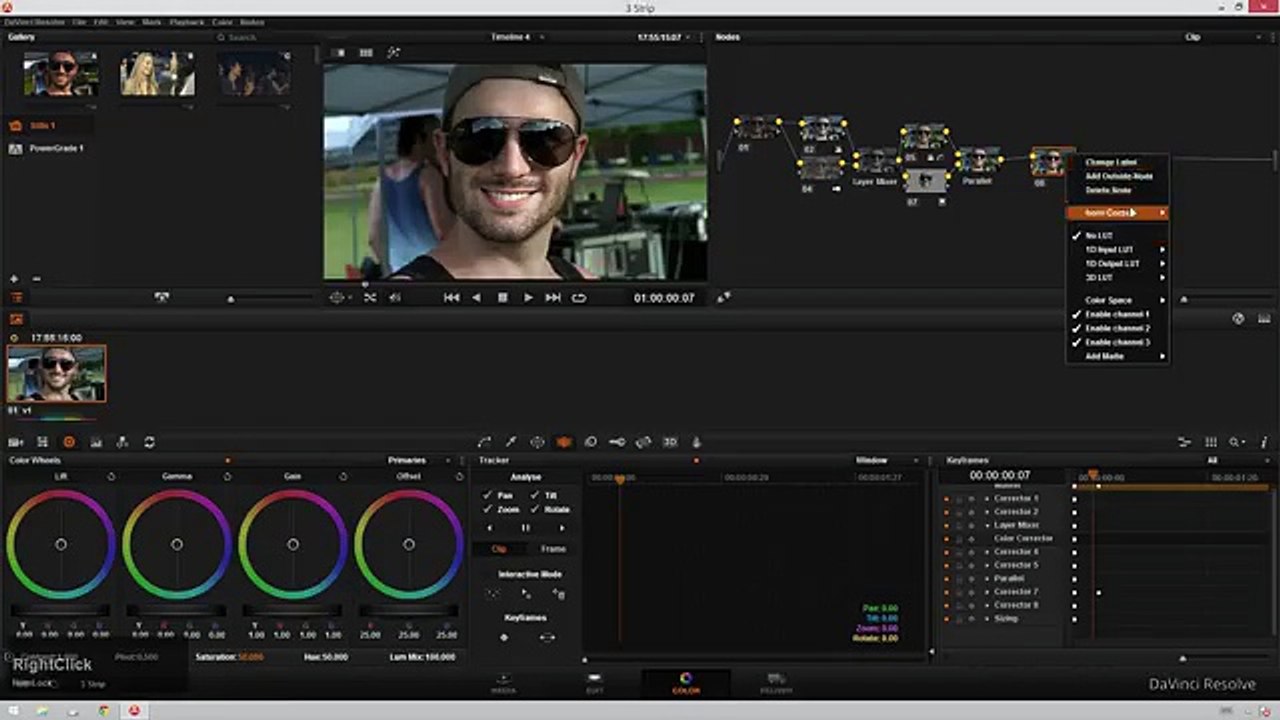Toggle Enable channel 3 in context menu
The image size is (1280, 720).
click(x=1117, y=343)
